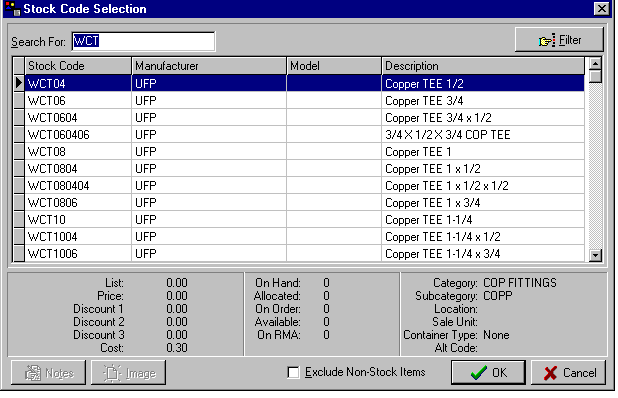
Task: Click description Copper TEE 1-1/4 x 1/2
Action: click(x=443, y=236)
